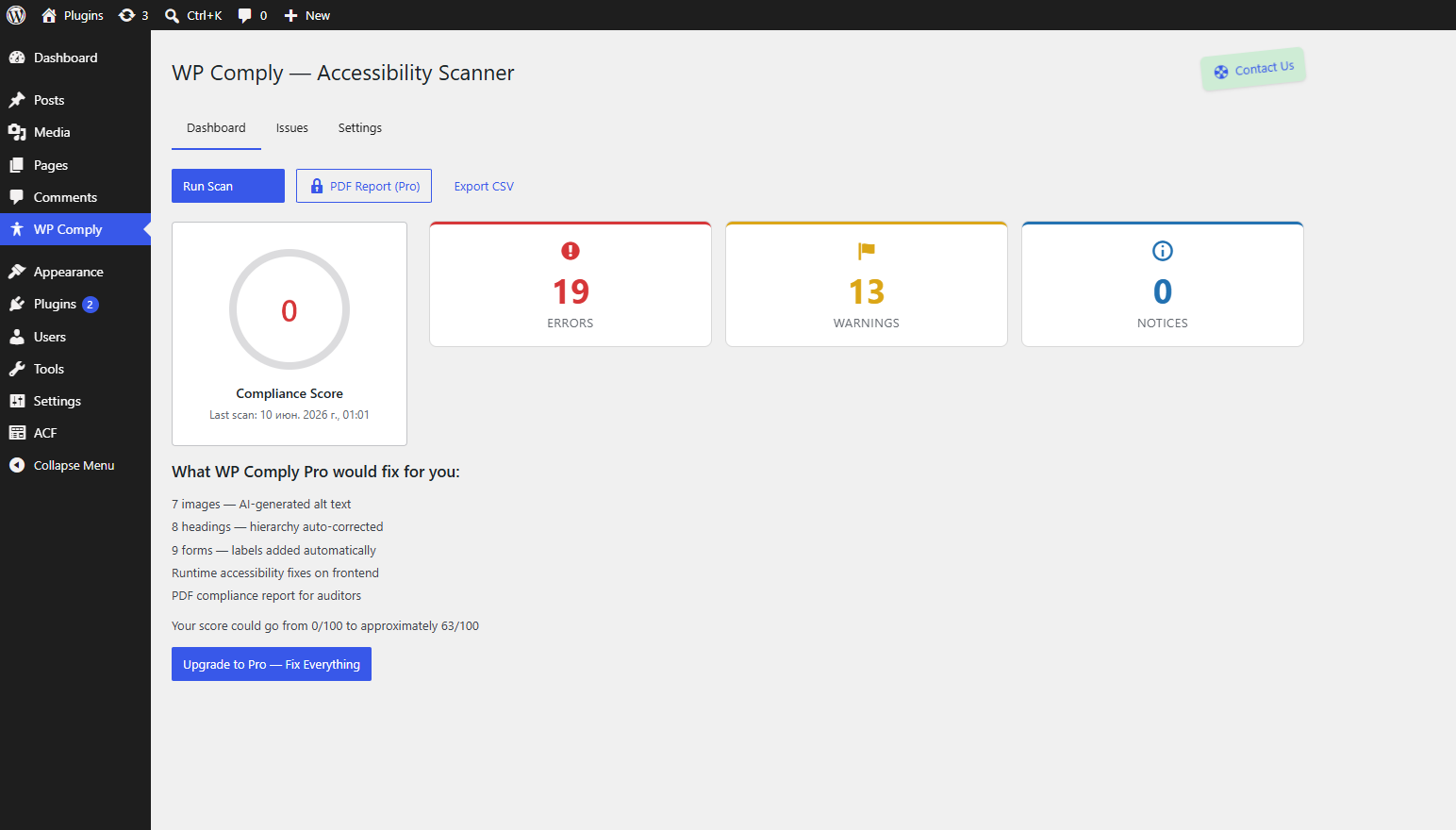The image size is (1456, 830).
Task: Click the Settings sliders icon in sidebar
Action: (x=17, y=401)
